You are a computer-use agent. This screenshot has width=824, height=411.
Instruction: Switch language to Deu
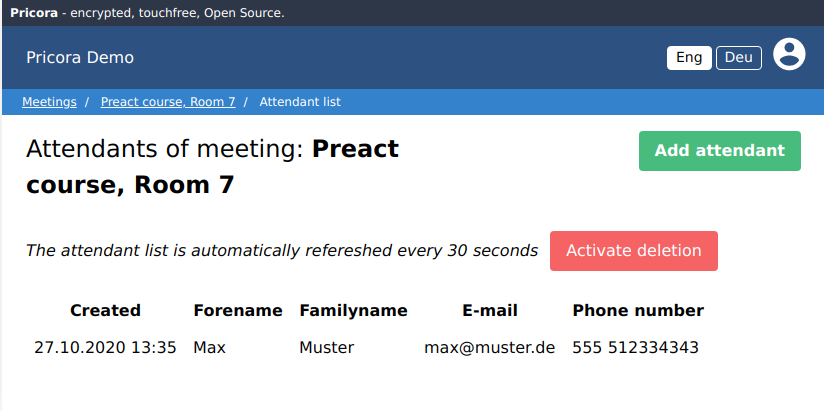pos(738,58)
